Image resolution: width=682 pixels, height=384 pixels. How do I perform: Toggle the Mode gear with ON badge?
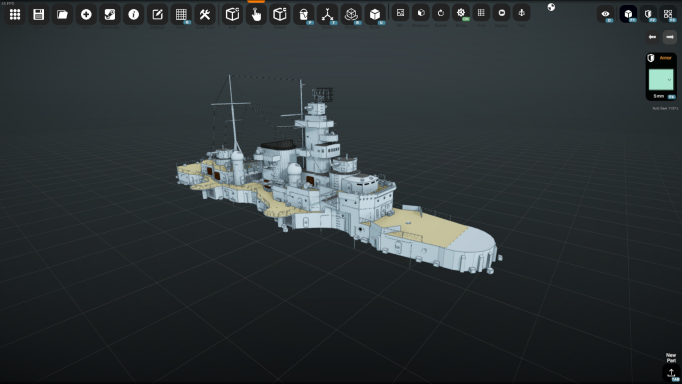click(461, 13)
